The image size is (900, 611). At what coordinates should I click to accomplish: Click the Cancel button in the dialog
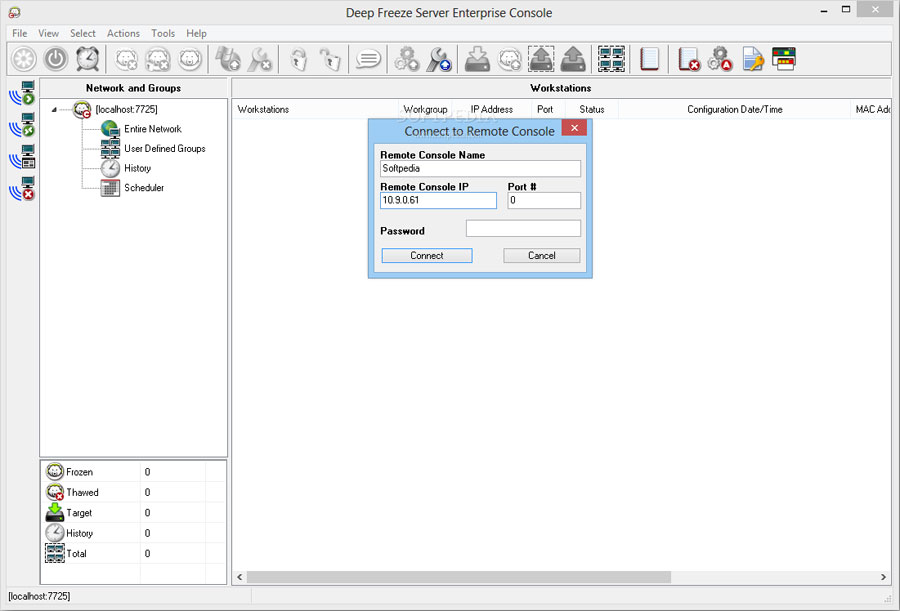click(541, 256)
